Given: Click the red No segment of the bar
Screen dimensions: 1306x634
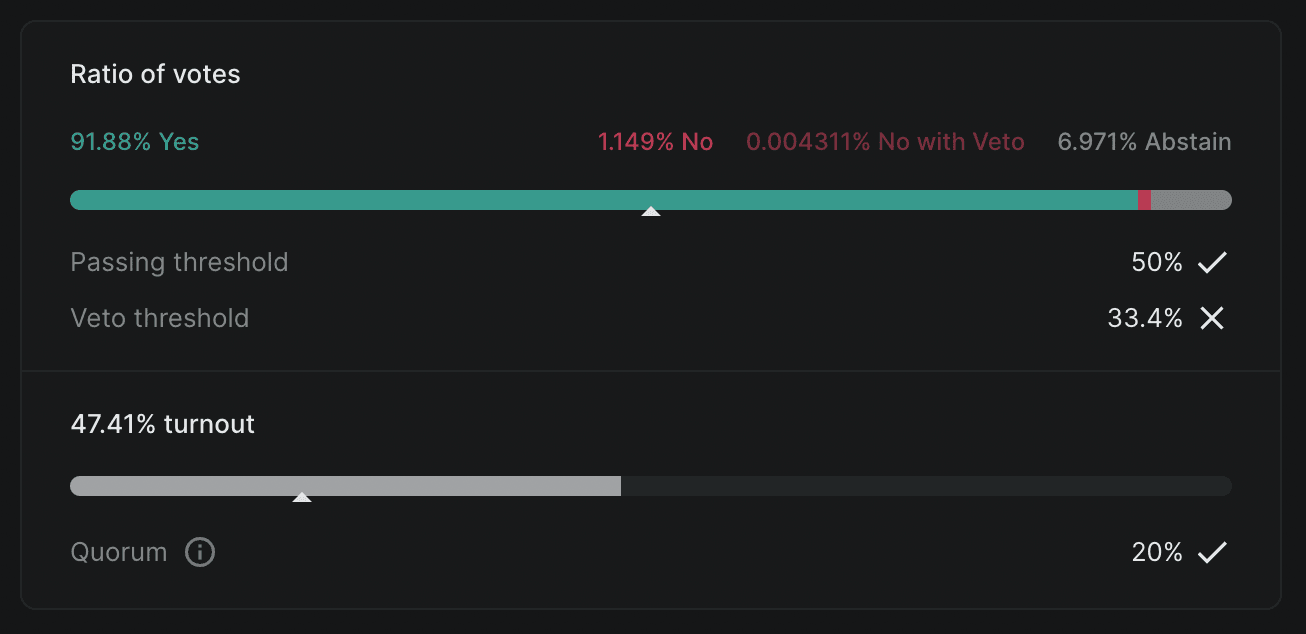Looking at the screenshot, I should [x=1144, y=199].
